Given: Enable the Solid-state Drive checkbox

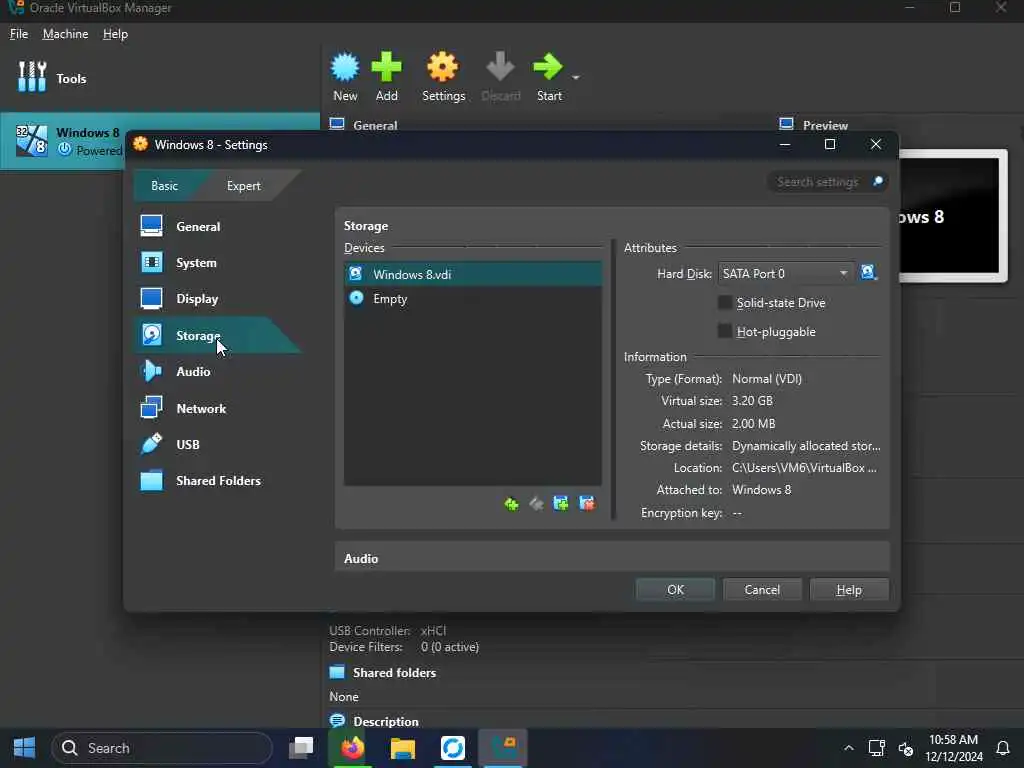Looking at the screenshot, I should click(725, 302).
